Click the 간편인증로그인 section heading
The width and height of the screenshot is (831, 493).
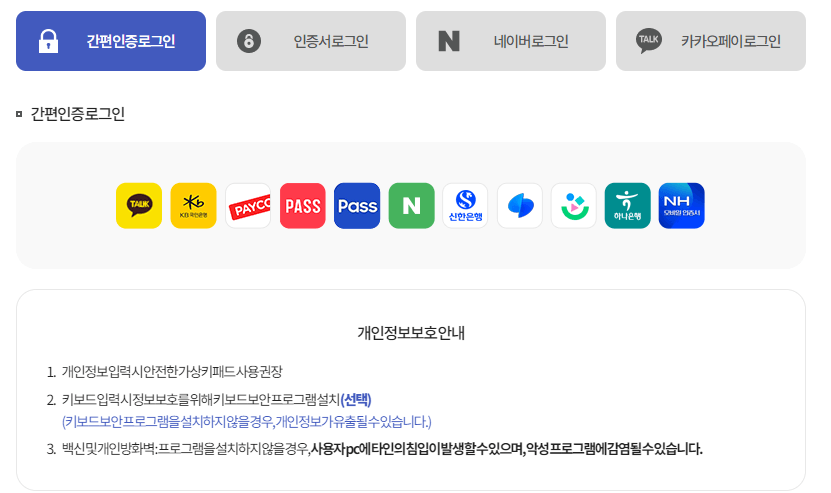(x=77, y=113)
